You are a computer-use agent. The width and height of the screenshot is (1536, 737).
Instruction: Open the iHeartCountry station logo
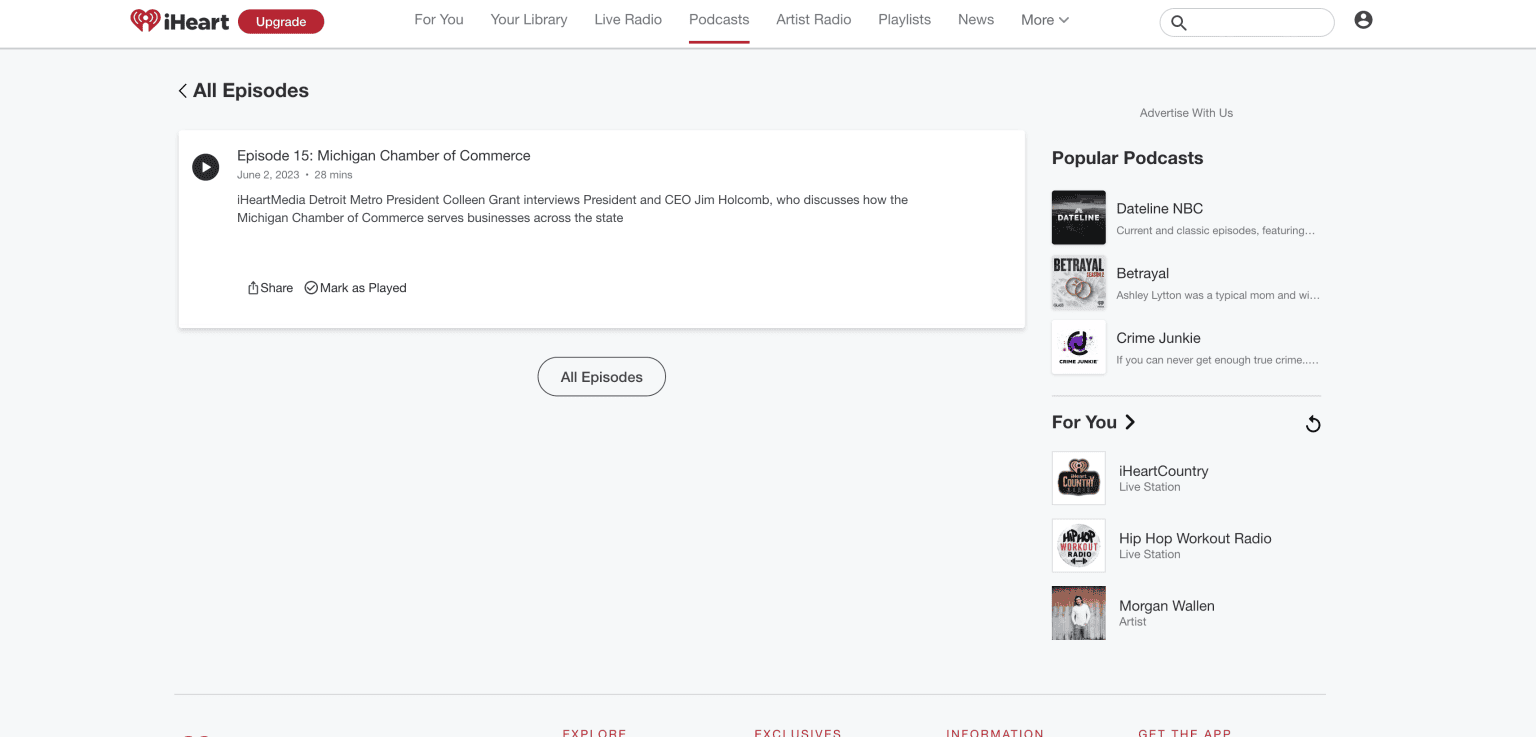pyautogui.click(x=1079, y=478)
